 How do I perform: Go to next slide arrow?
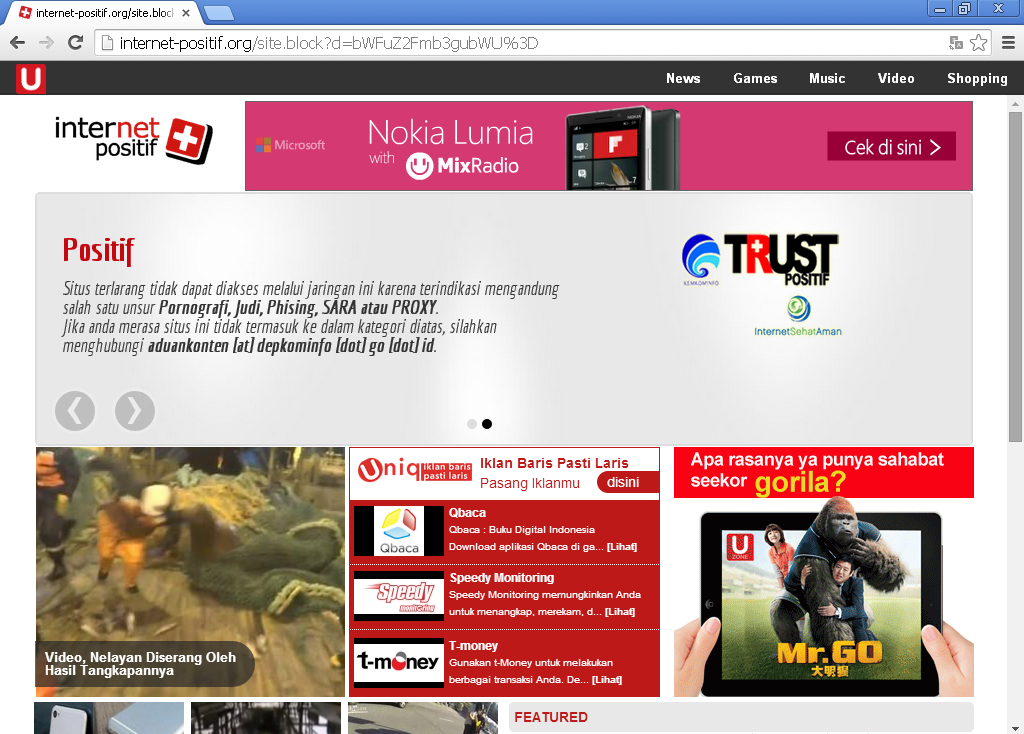point(135,411)
